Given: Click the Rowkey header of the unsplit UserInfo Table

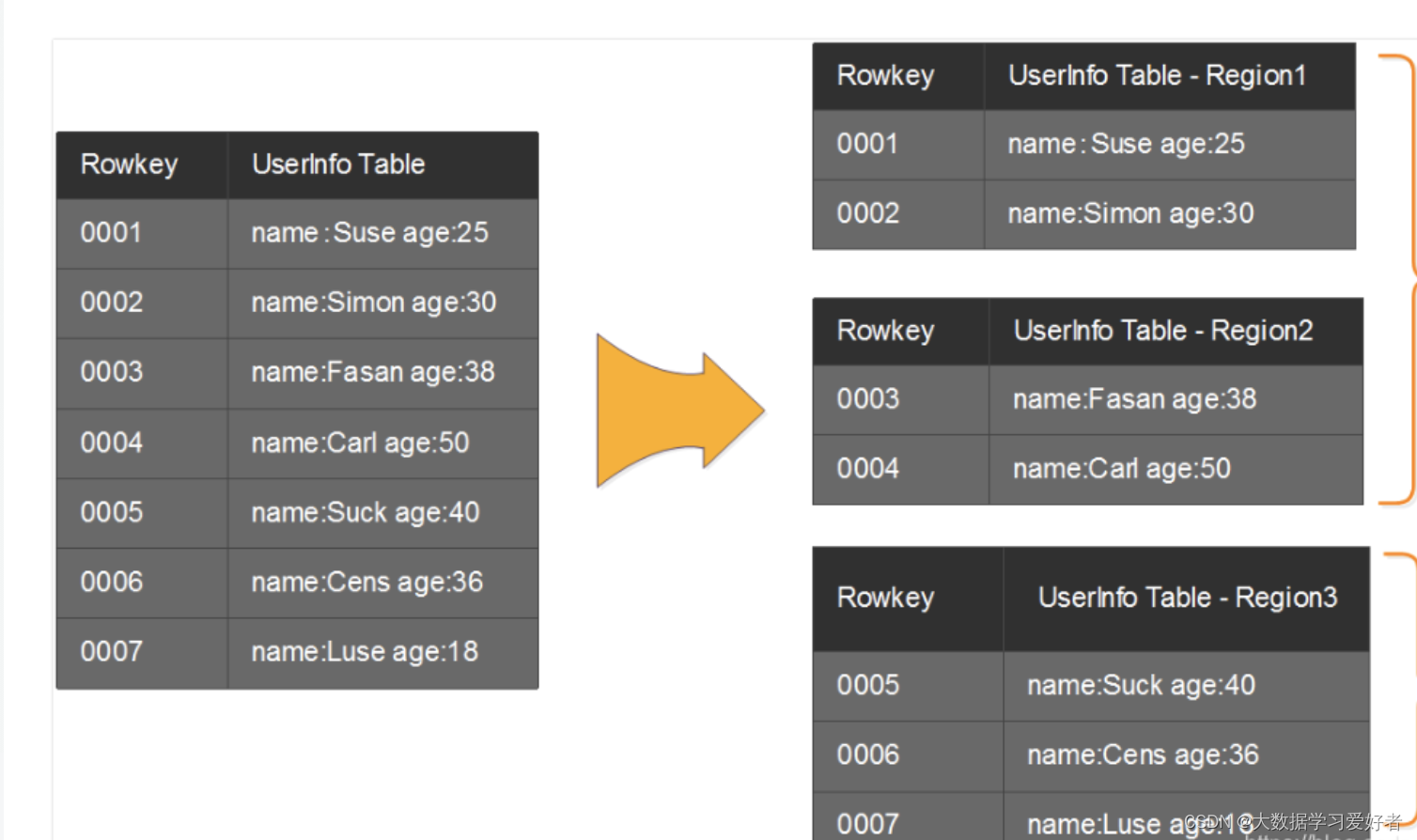Looking at the screenshot, I should point(129,164).
